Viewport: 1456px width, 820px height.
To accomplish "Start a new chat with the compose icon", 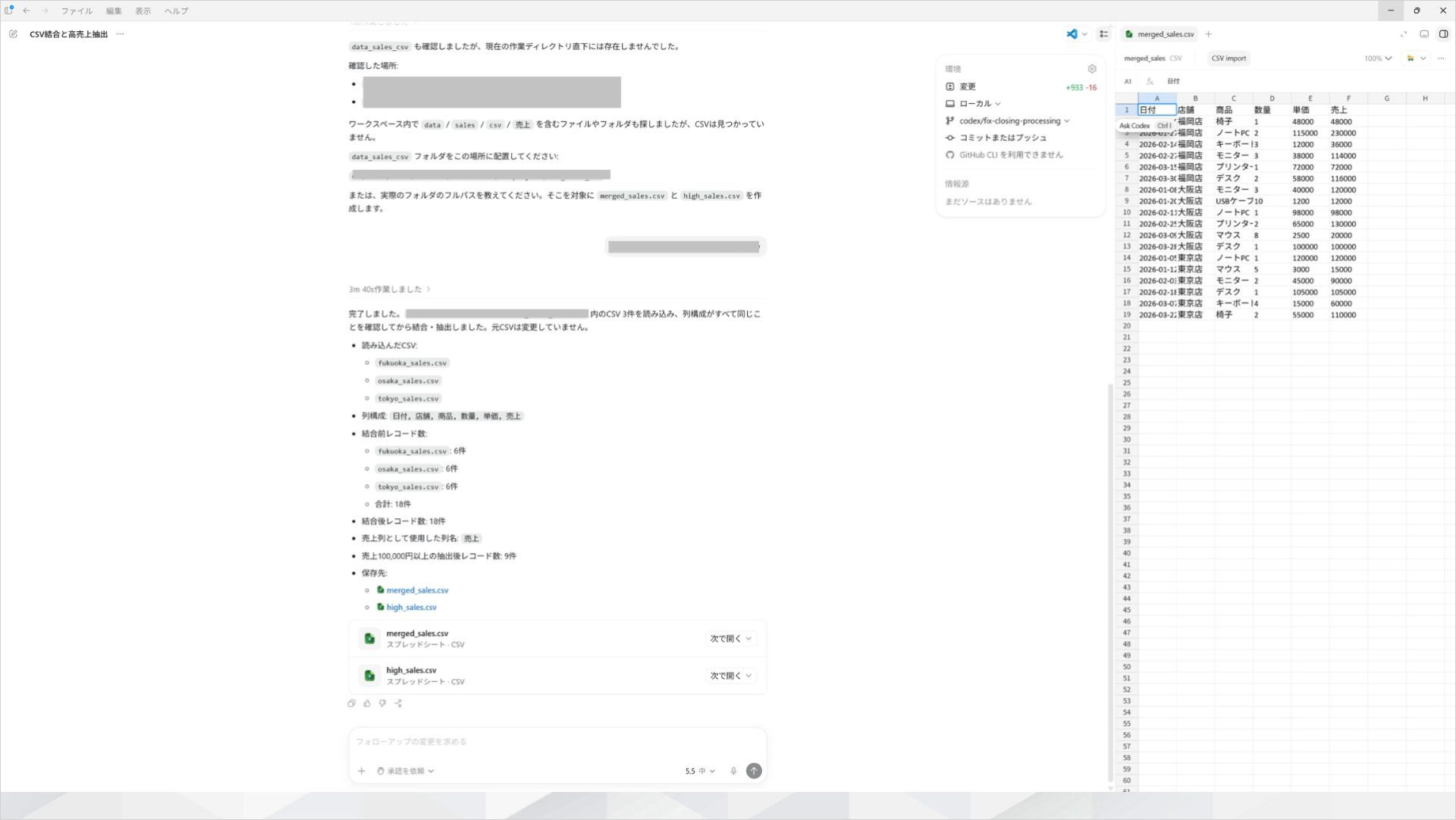I will tap(13, 34).
